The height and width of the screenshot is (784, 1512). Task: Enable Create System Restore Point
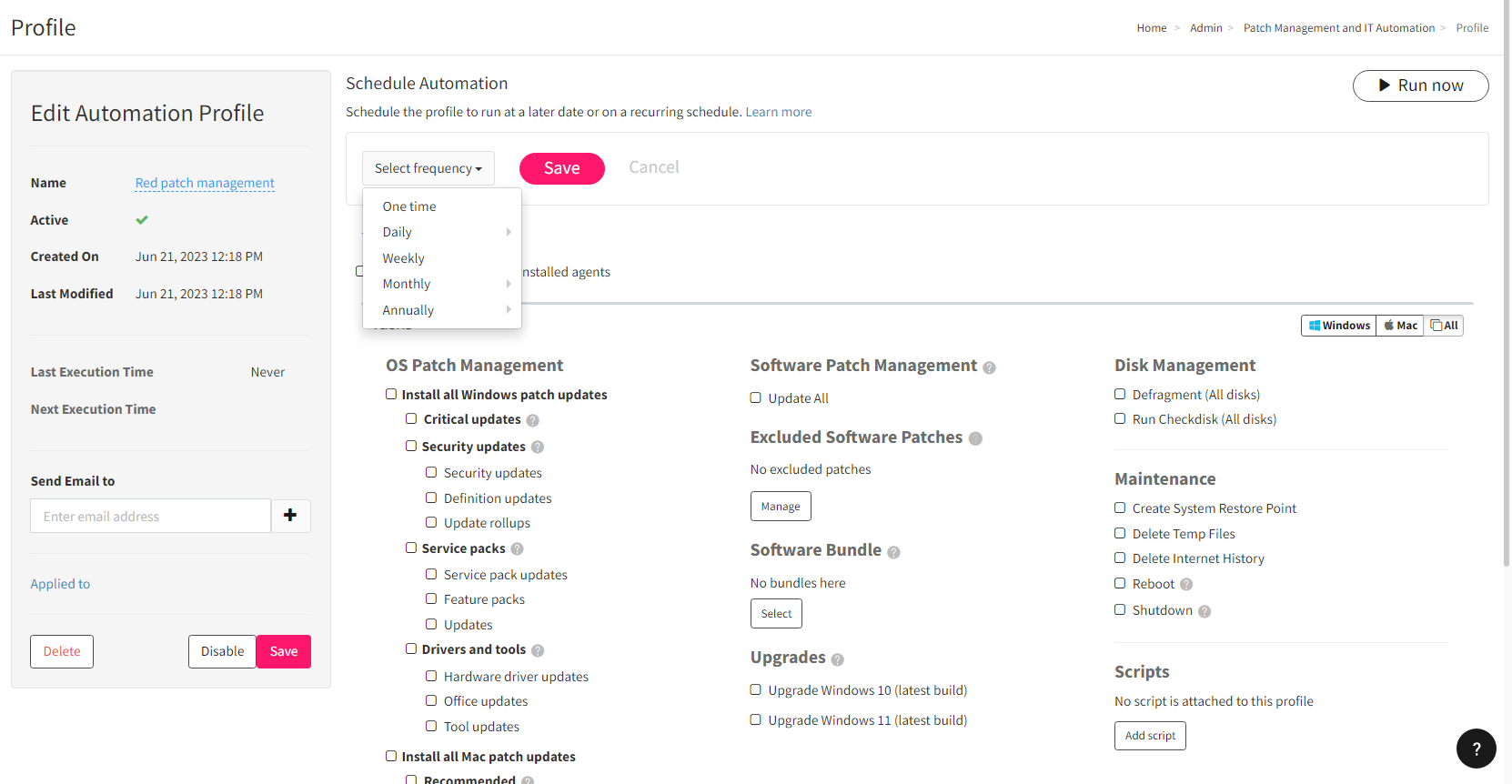1120,508
